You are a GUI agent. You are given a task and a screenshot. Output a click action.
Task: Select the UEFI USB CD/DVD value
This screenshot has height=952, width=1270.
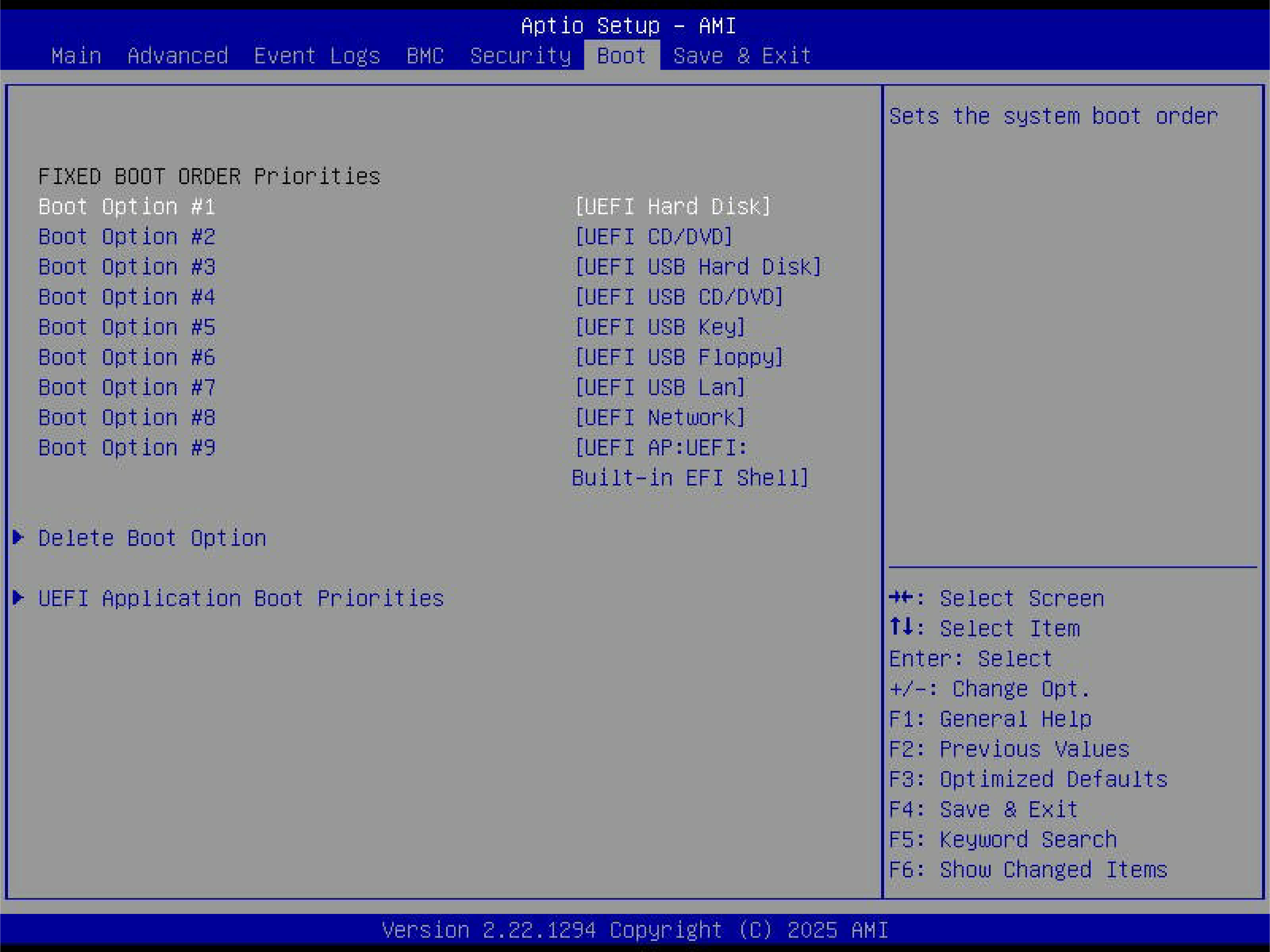[679, 297]
